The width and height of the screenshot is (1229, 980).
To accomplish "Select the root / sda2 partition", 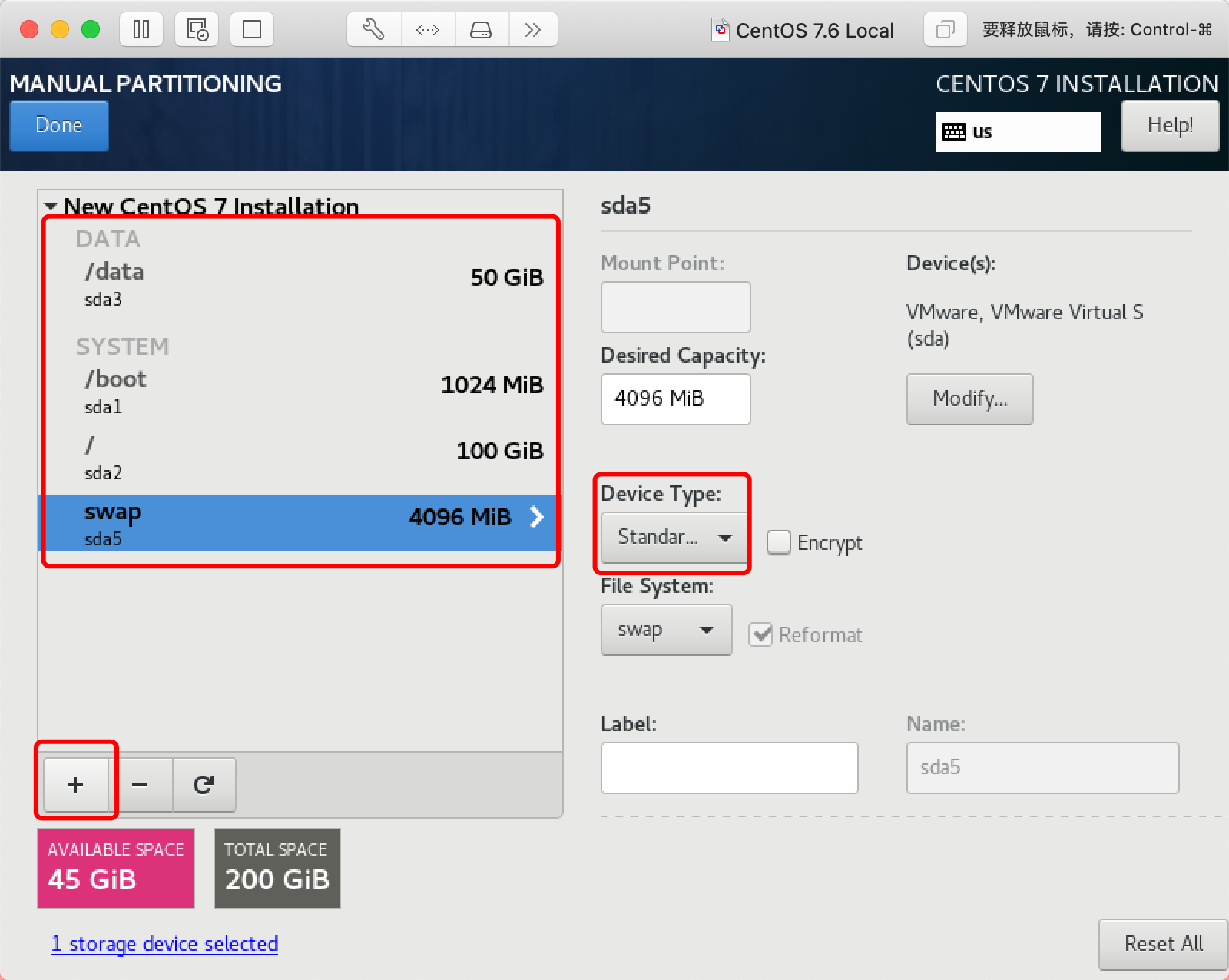I will [300, 458].
